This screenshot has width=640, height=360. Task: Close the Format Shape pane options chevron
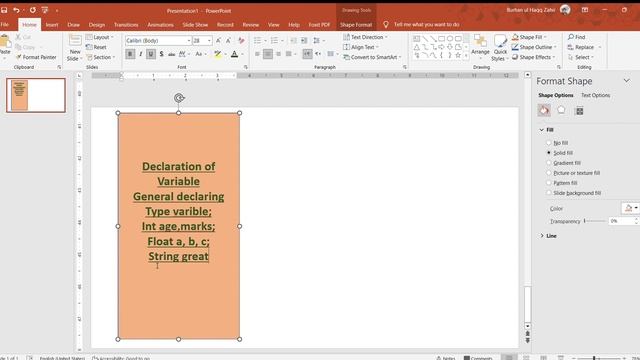coord(627,81)
